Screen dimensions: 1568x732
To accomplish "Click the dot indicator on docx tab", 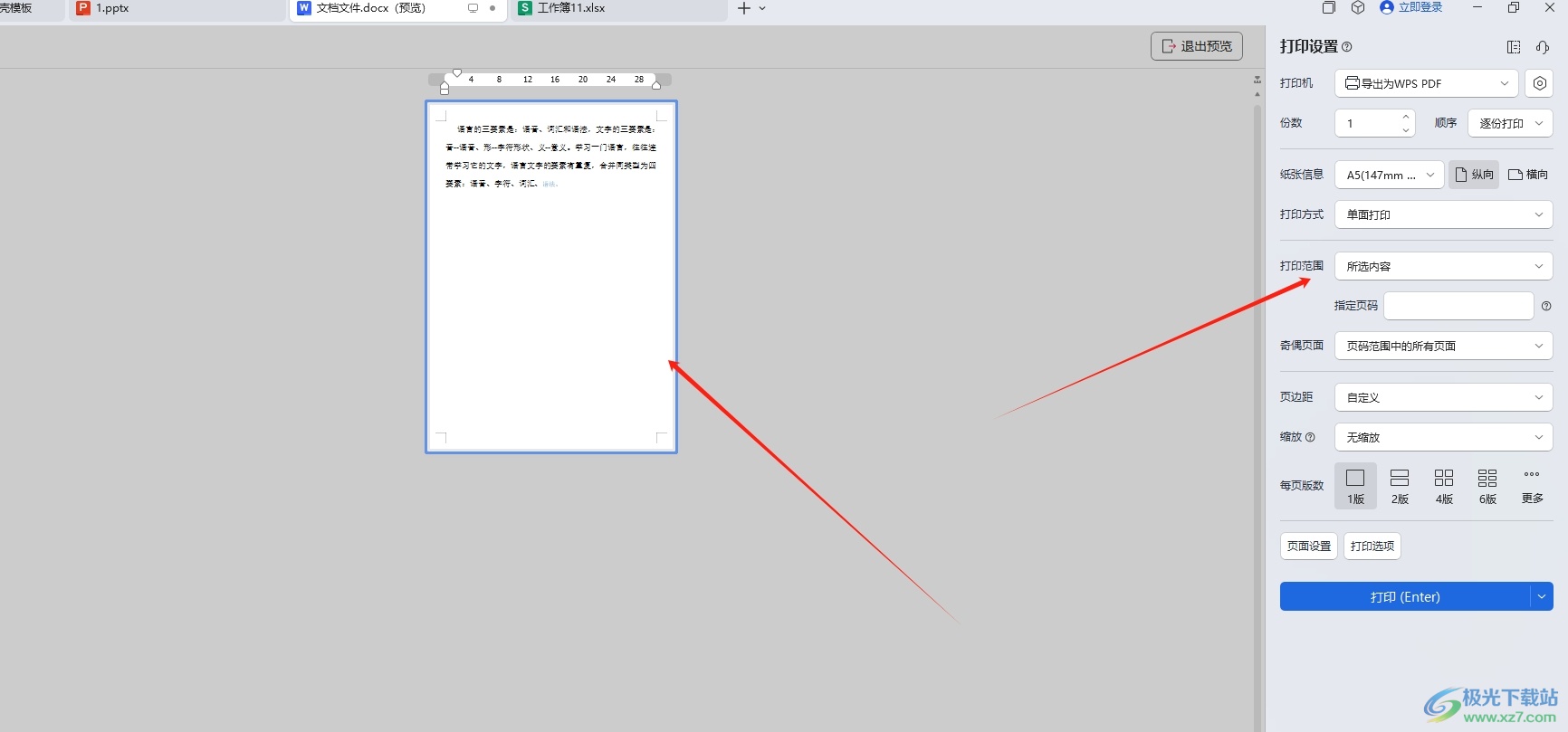I will click(492, 8).
